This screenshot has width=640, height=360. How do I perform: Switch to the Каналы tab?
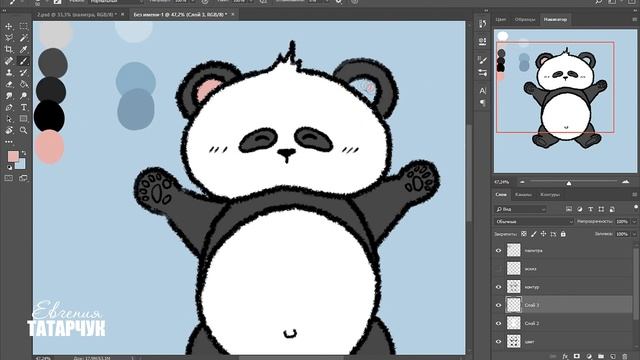(523, 195)
